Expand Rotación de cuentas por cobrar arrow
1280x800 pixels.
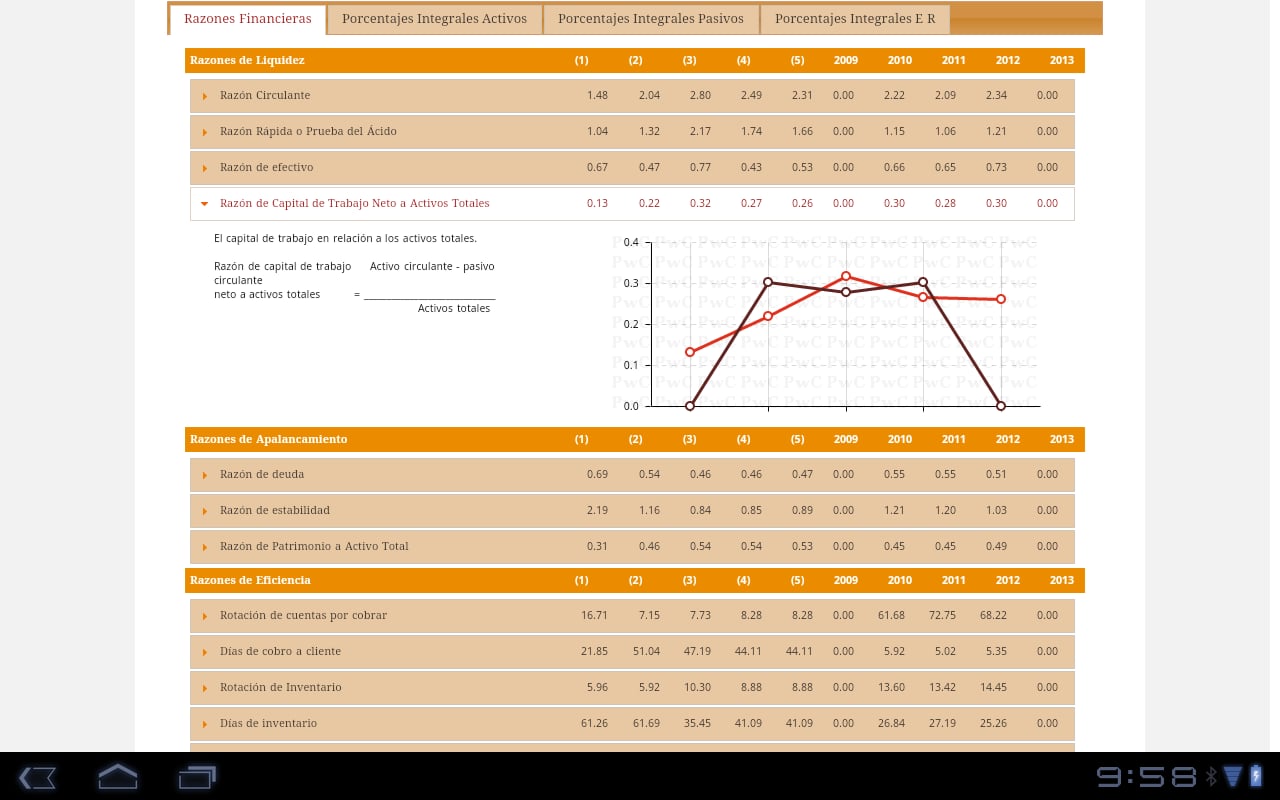pyautogui.click(x=205, y=616)
